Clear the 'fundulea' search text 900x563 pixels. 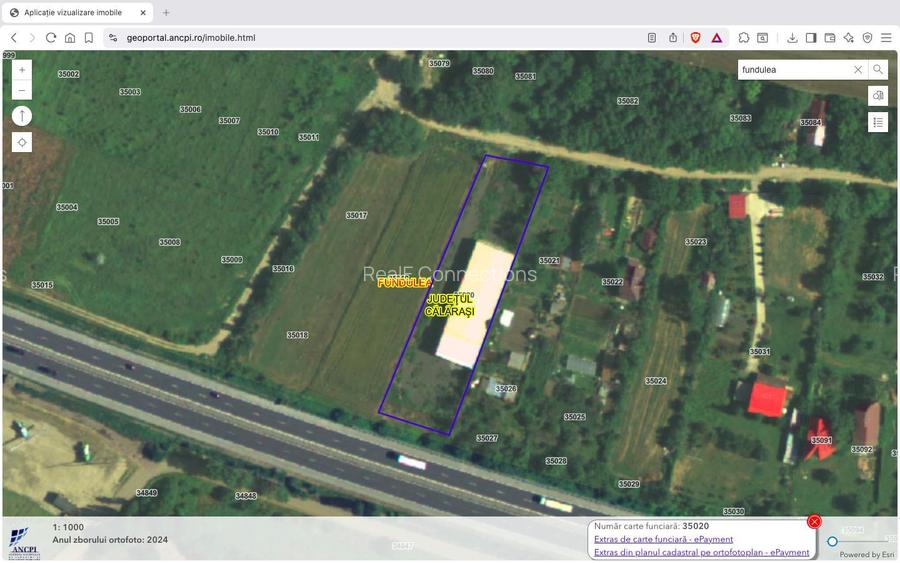pyautogui.click(x=857, y=70)
